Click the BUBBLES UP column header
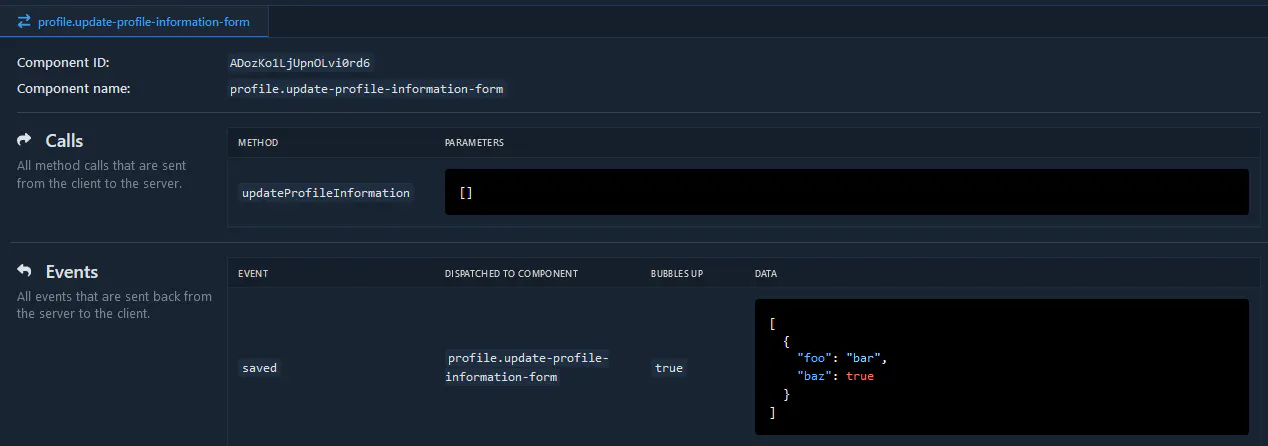 677,274
